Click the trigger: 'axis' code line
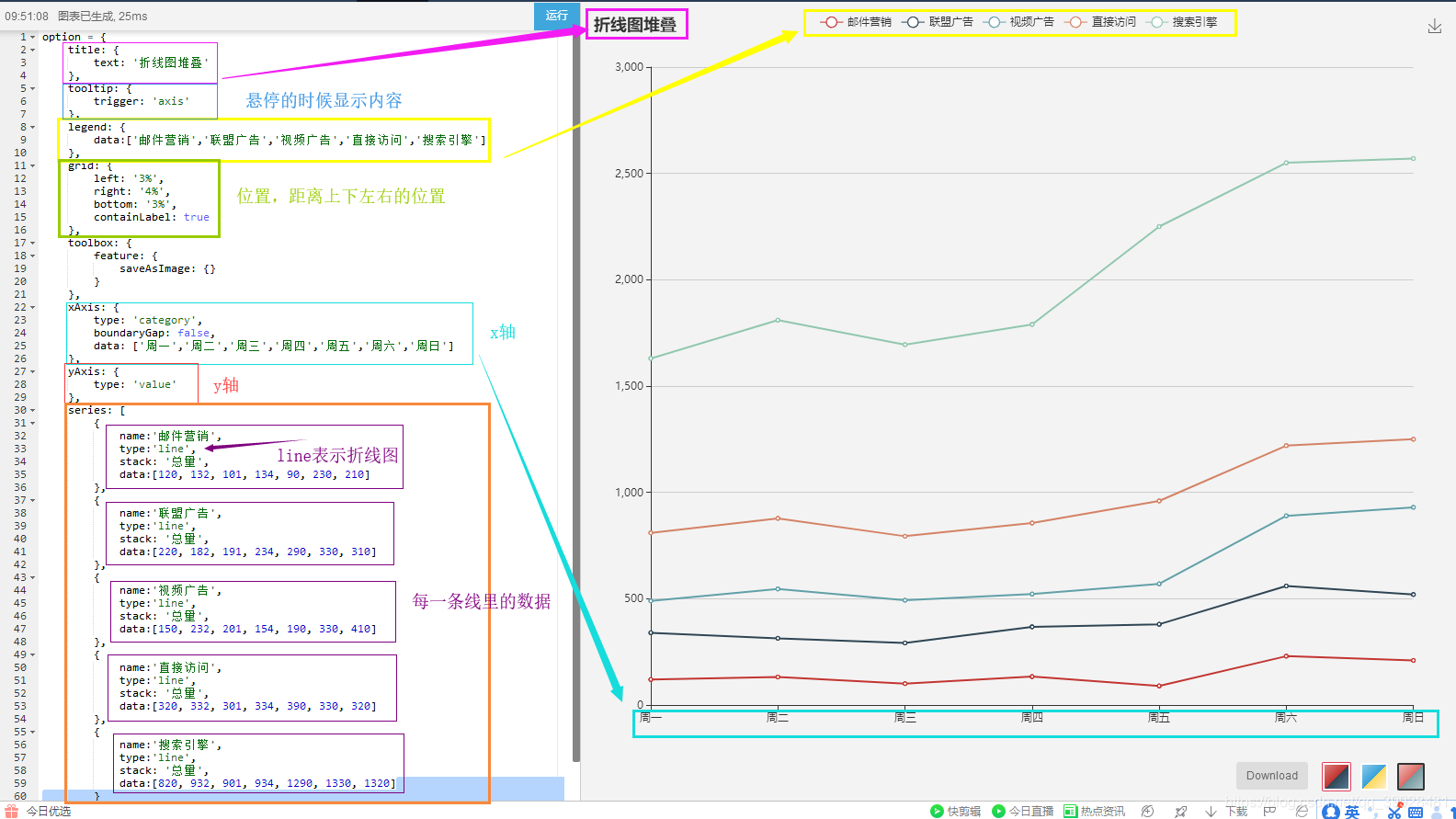Image resolution: width=1456 pixels, height=819 pixels. click(x=142, y=102)
